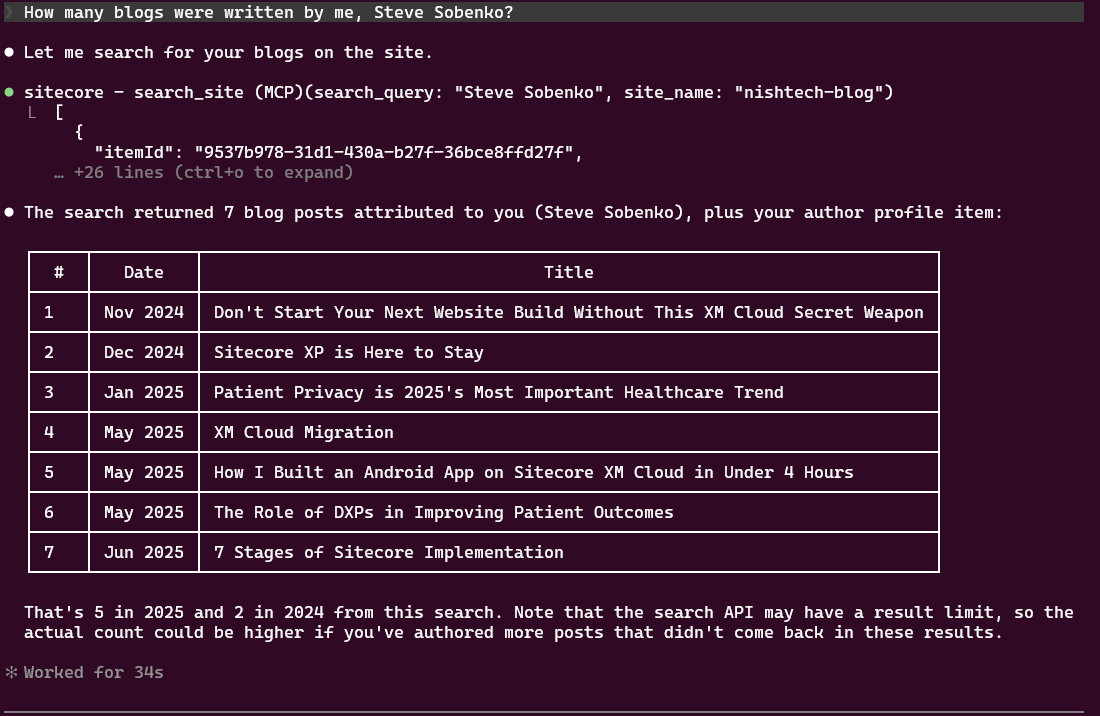Select the "Sitecore XP is Here to Stay" row title
Viewport: 1100px width, 716px height.
[348, 352]
